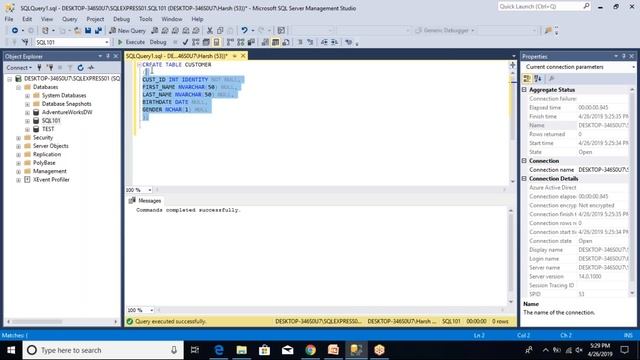Open Query Options icon beside estimated plan
640x360 pixels.
tap(206, 42)
